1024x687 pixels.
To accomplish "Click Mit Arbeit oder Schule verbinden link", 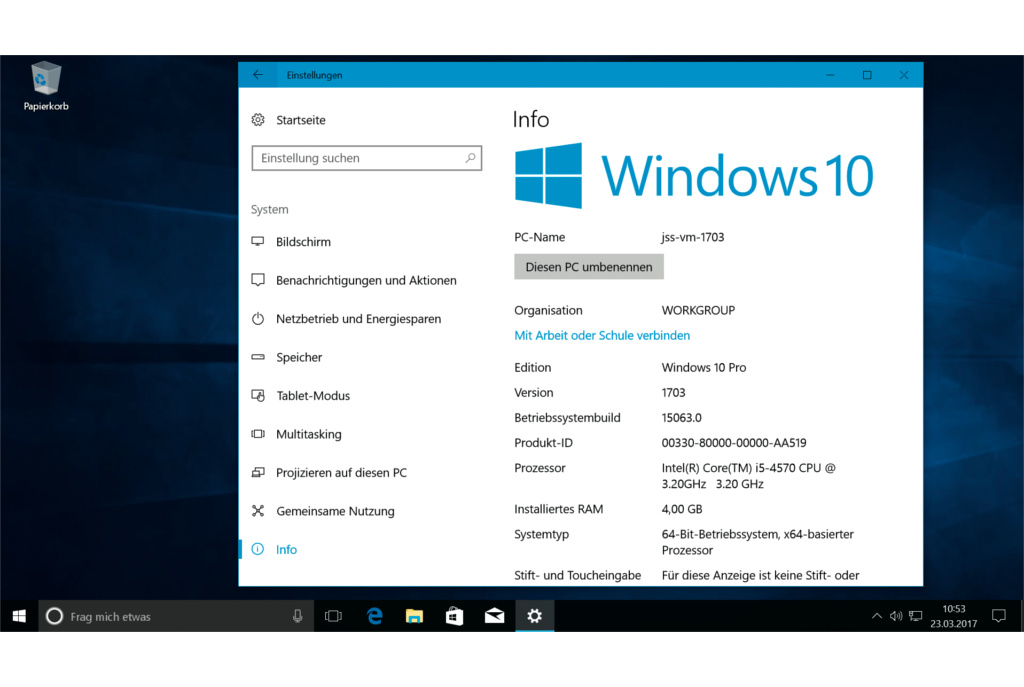I will point(601,336).
